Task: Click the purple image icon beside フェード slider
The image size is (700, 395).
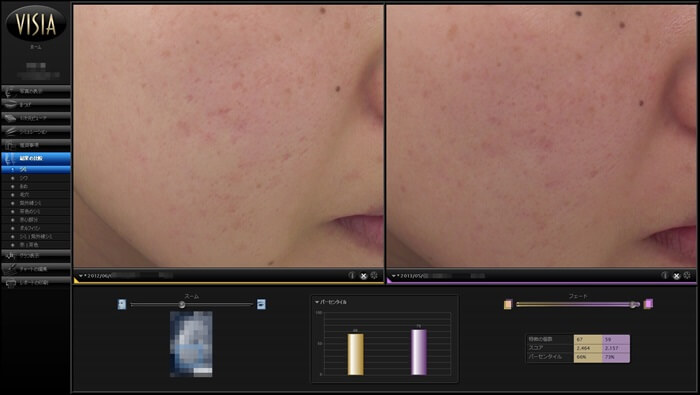Action: [x=648, y=304]
